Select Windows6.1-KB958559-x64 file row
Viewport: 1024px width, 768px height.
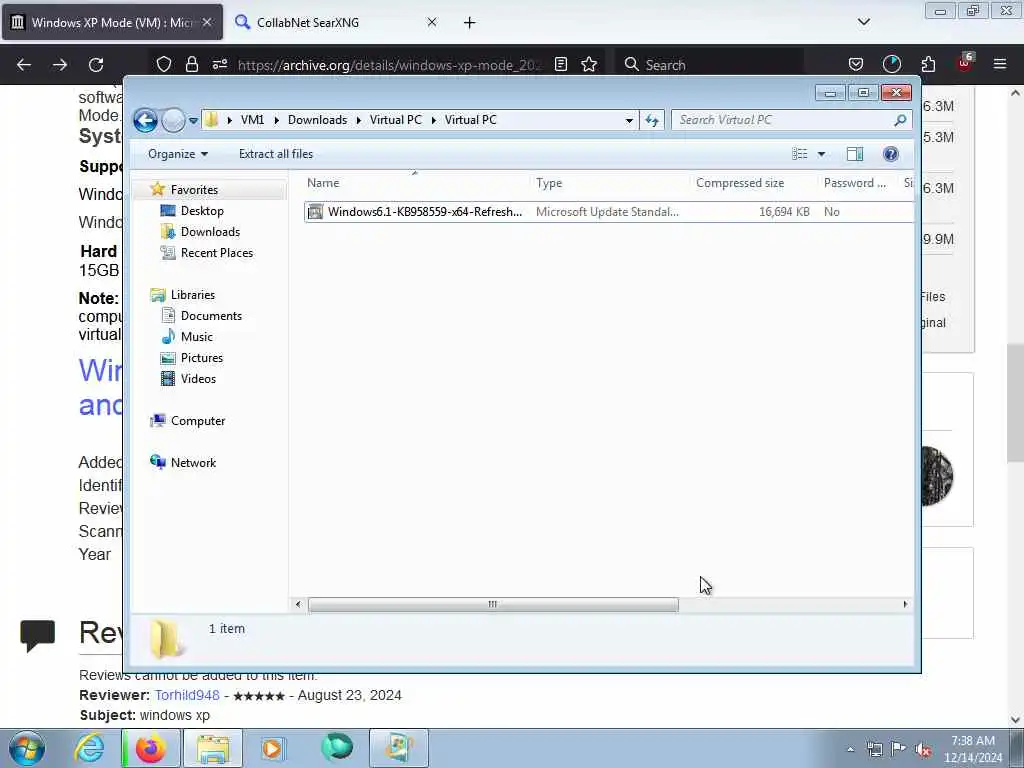[609, 212]
